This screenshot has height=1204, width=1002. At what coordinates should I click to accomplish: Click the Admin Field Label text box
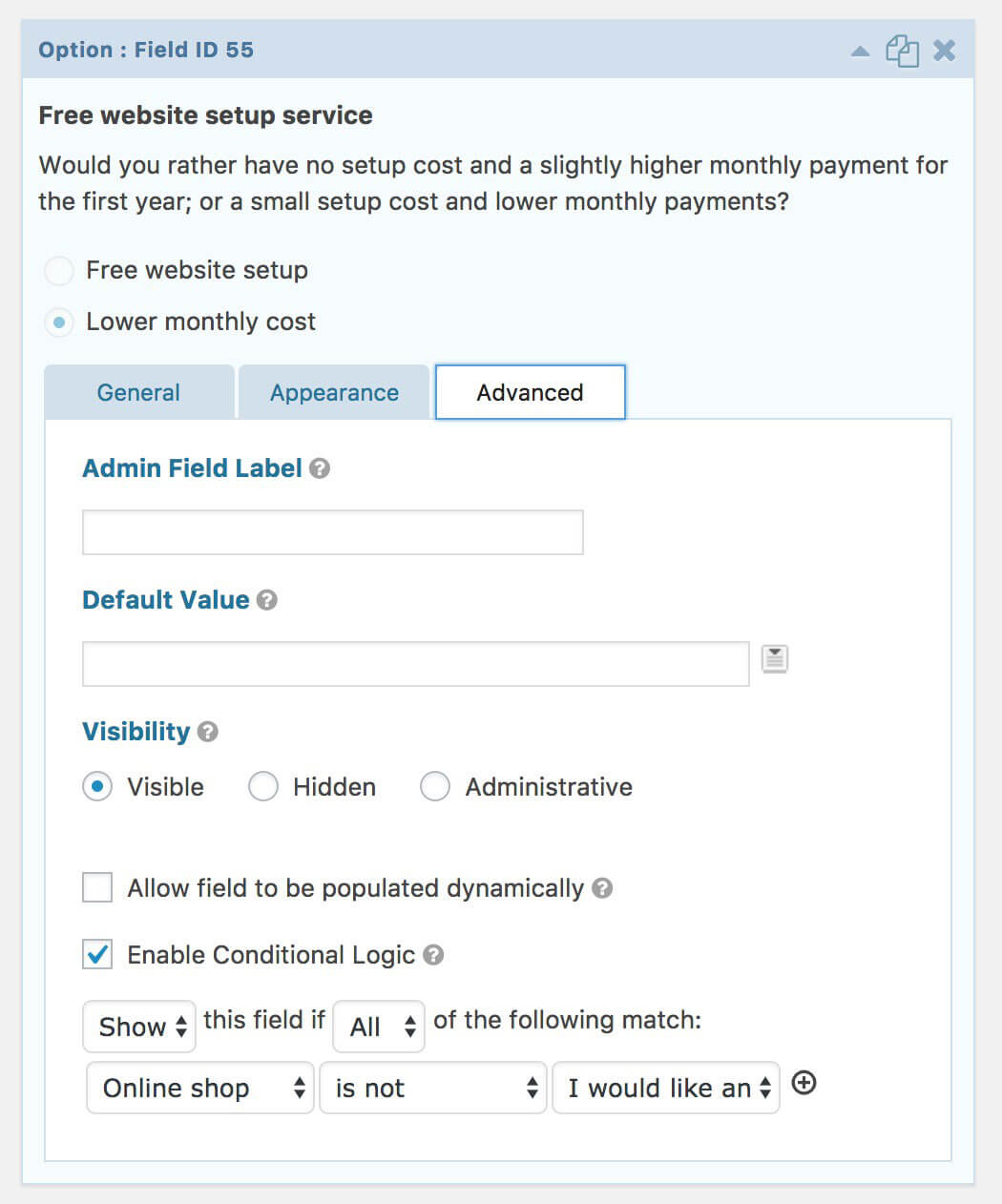pos(332,532)
